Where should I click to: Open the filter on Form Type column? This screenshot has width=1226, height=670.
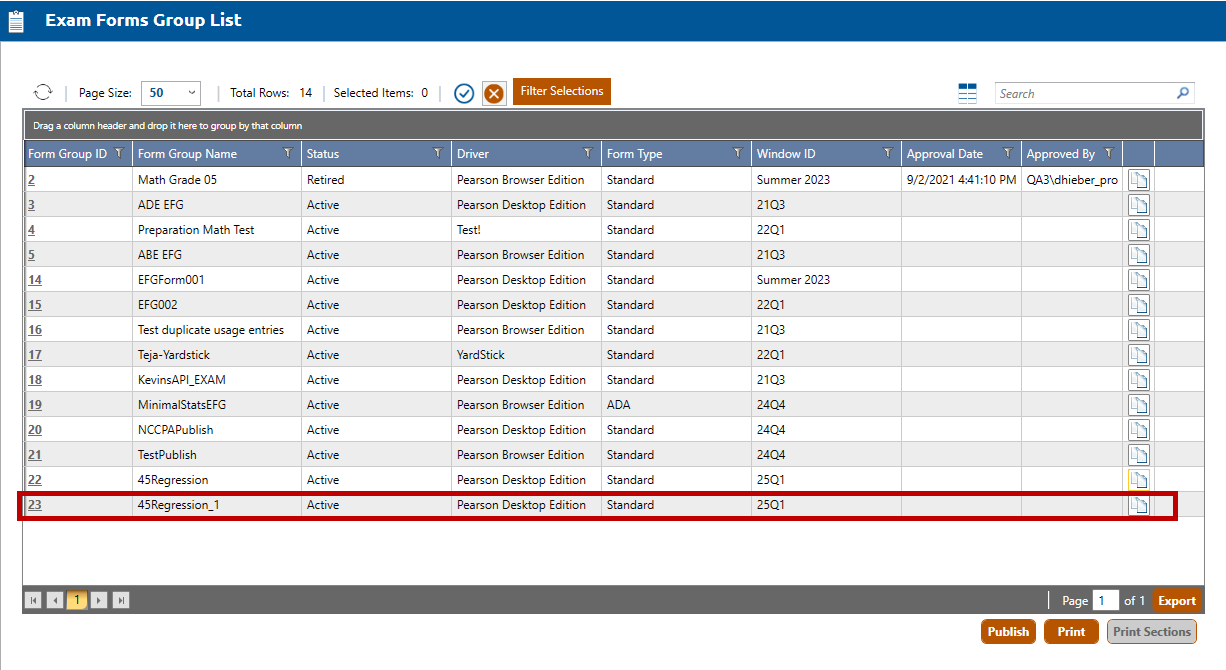[737, 153]
